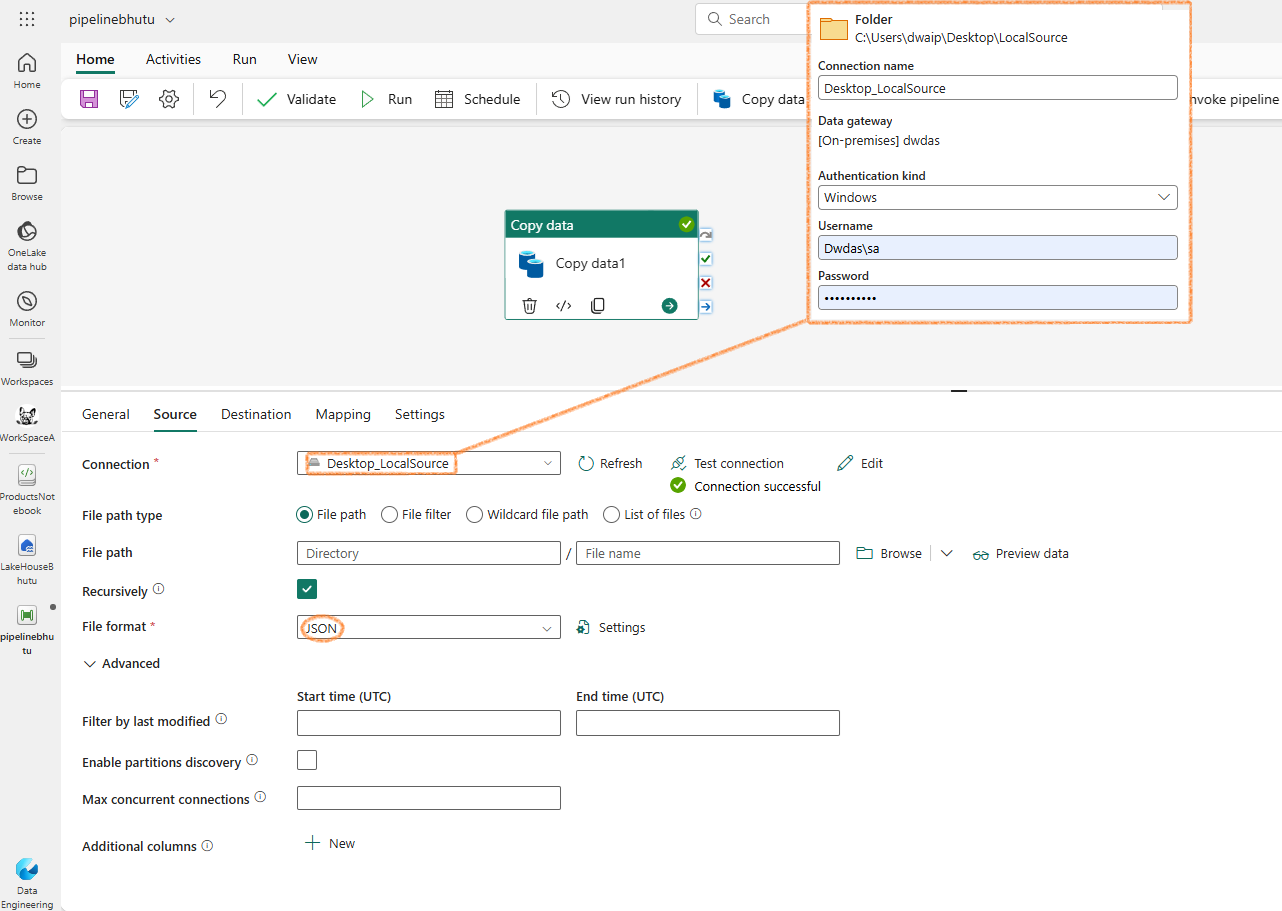
Task: Click Recursively info icon
Action: (158, 590)
